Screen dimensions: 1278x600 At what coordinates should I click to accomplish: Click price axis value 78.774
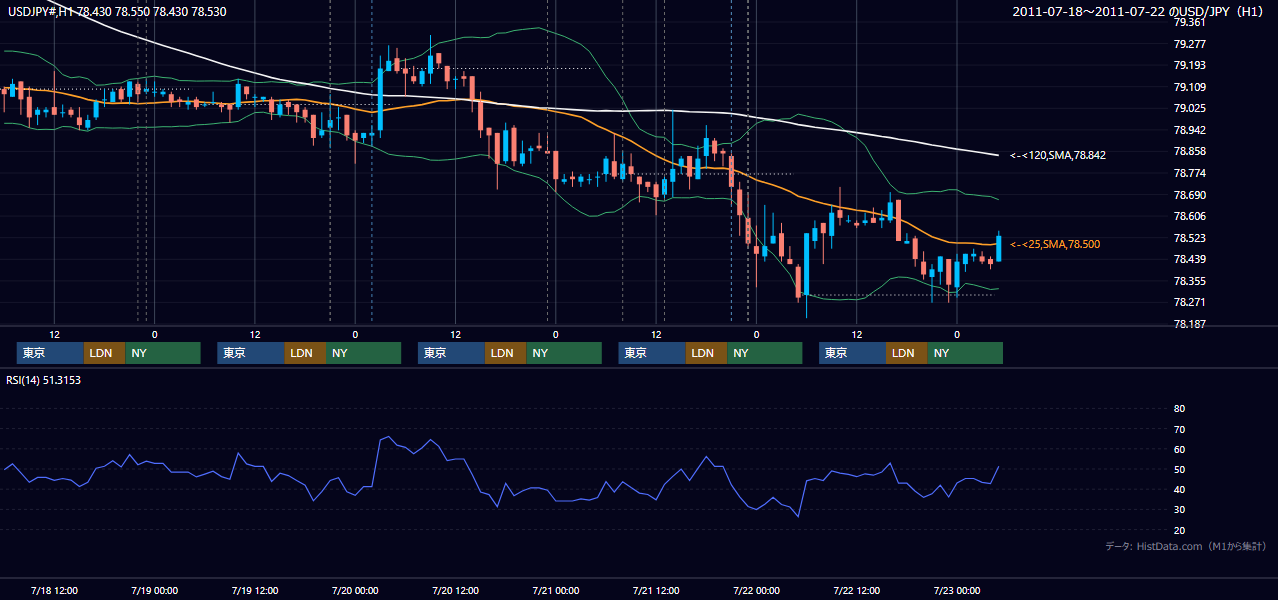pos(1189,173)
